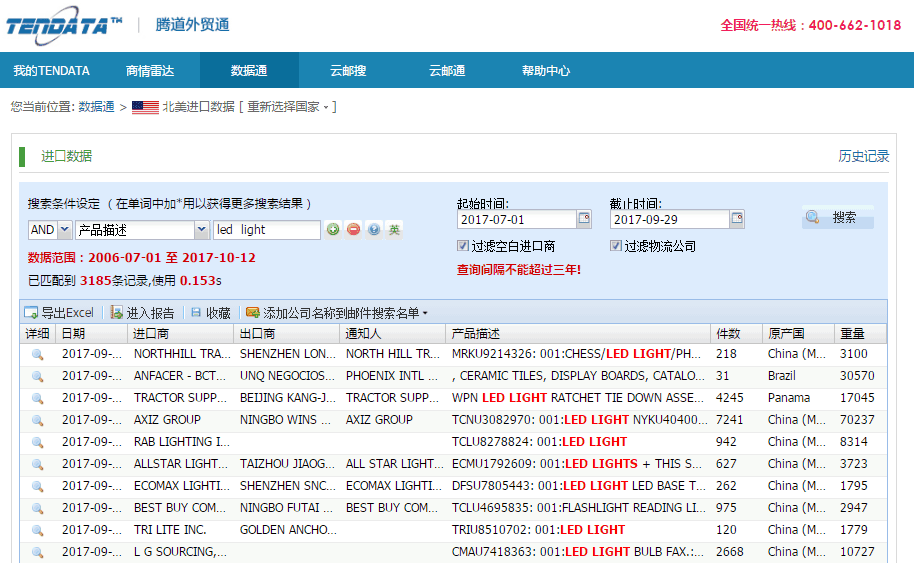Viewport: 914px width, 563px height.
Task: Click the led light keyword input field
Action: click(266, 230)
